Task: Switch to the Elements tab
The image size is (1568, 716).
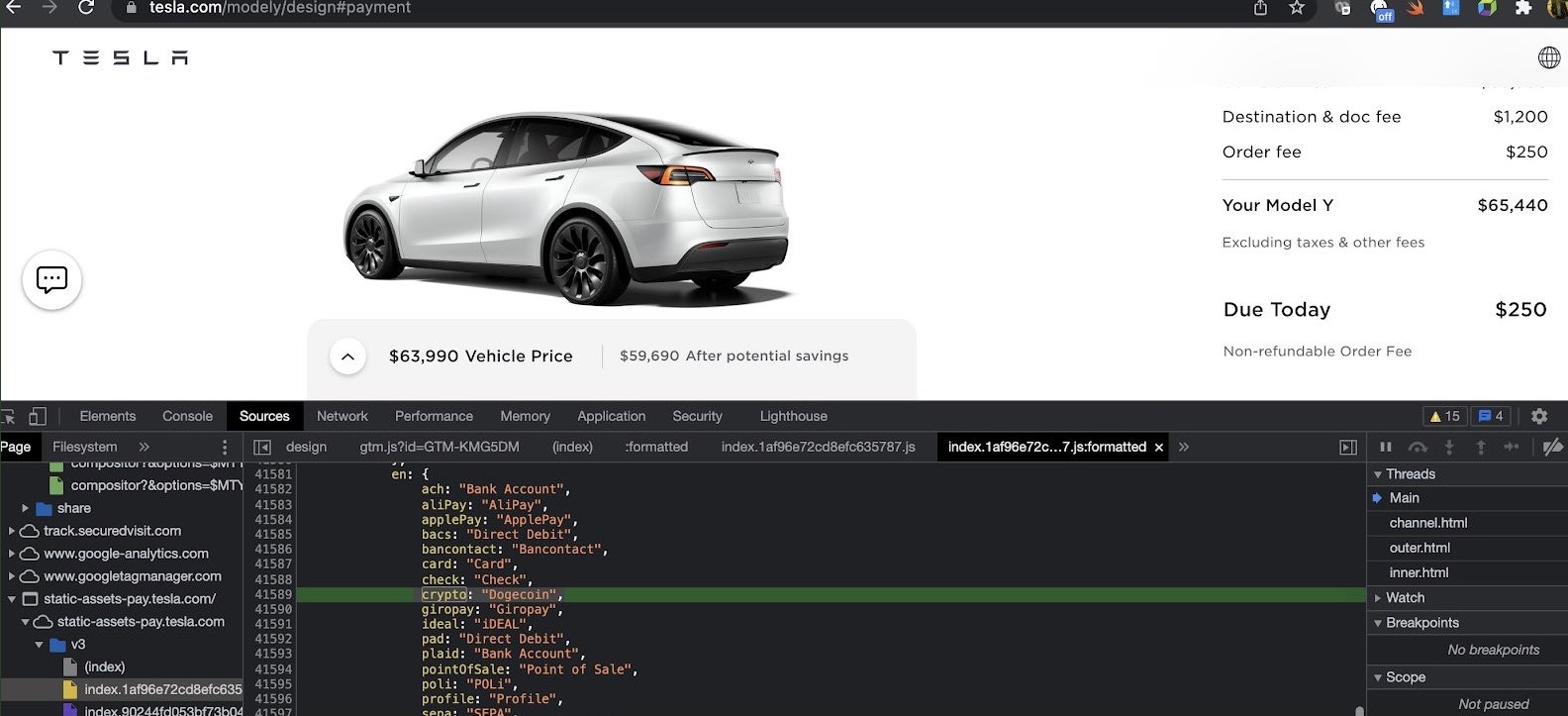Action: pyautogui.click(x=108, y=416)
